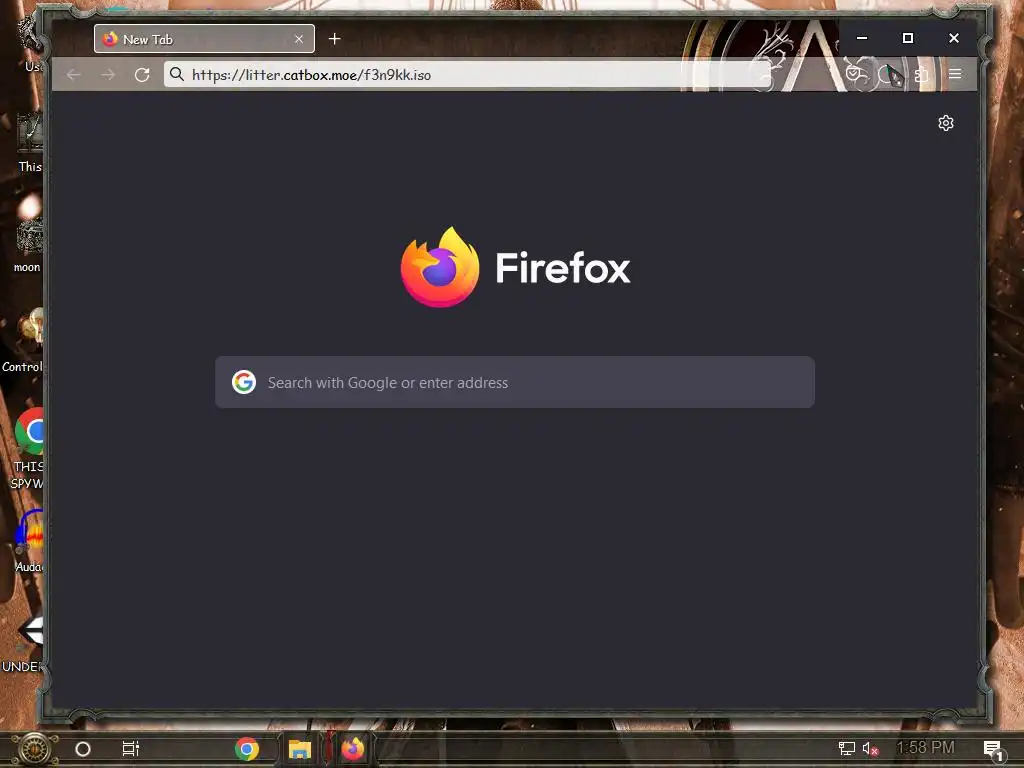The height and width of the screenshot is (768, 1024).
Task: Open the Firefox hamburger application menu
Action: pos(955,74)
